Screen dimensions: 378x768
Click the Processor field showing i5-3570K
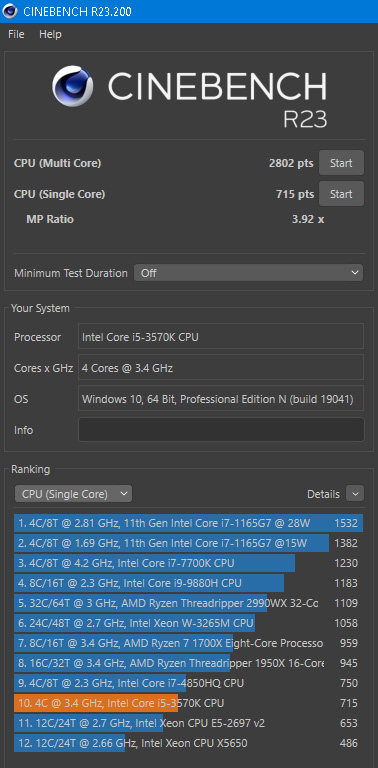tap(221, 336)
